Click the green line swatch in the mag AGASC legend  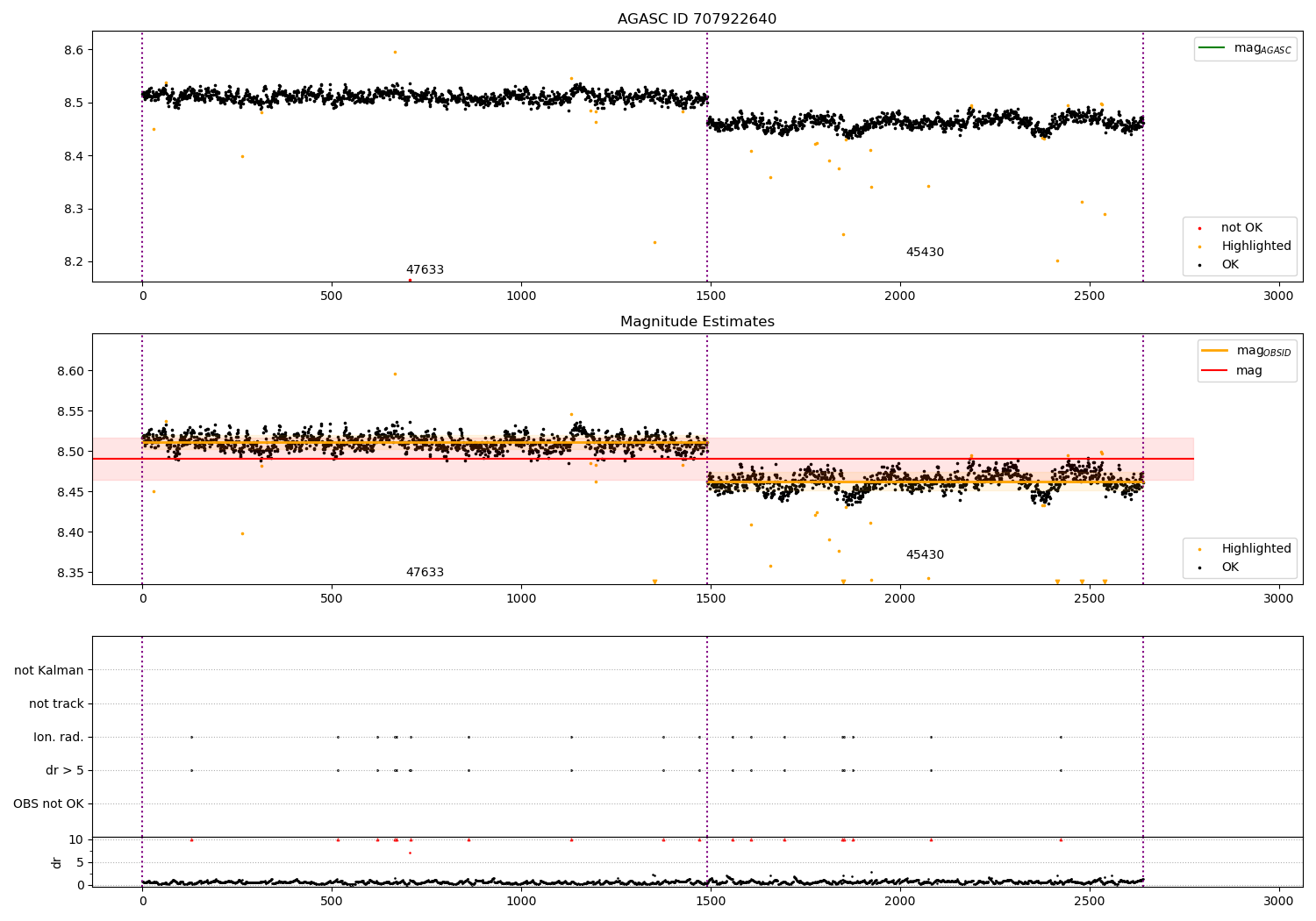(x=1212, y=47)
